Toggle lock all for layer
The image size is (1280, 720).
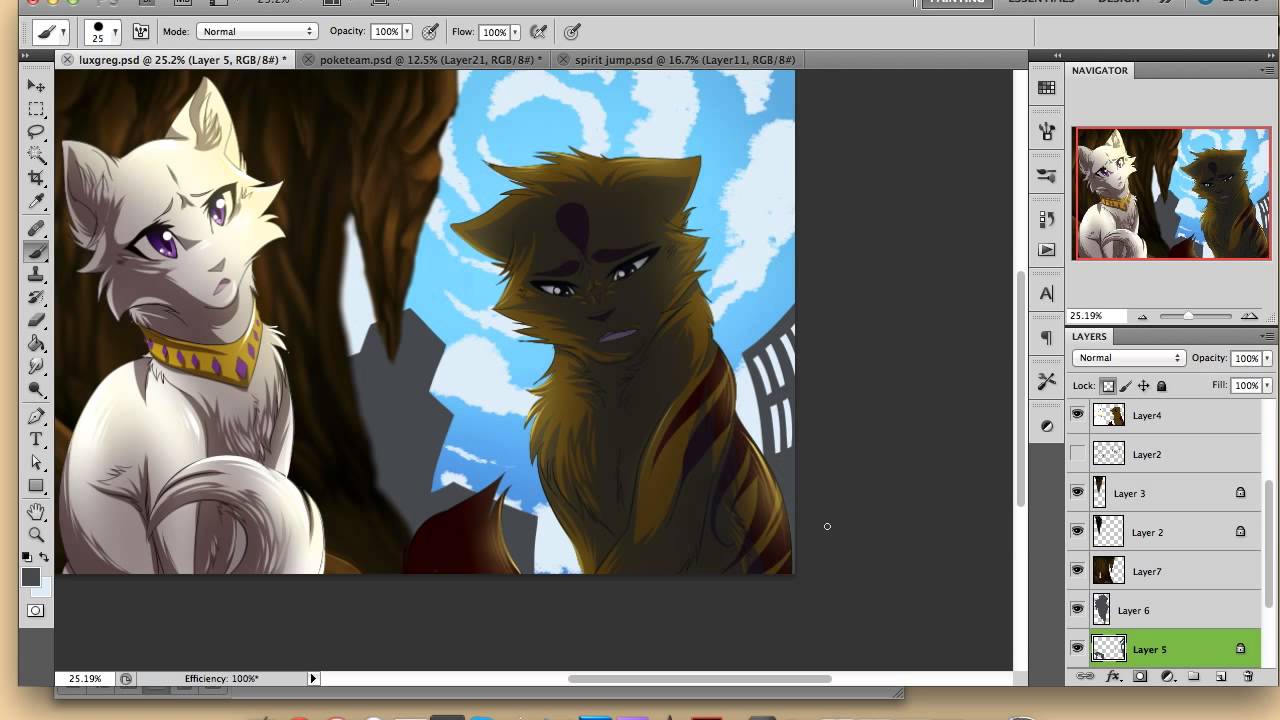[1161, 386]
